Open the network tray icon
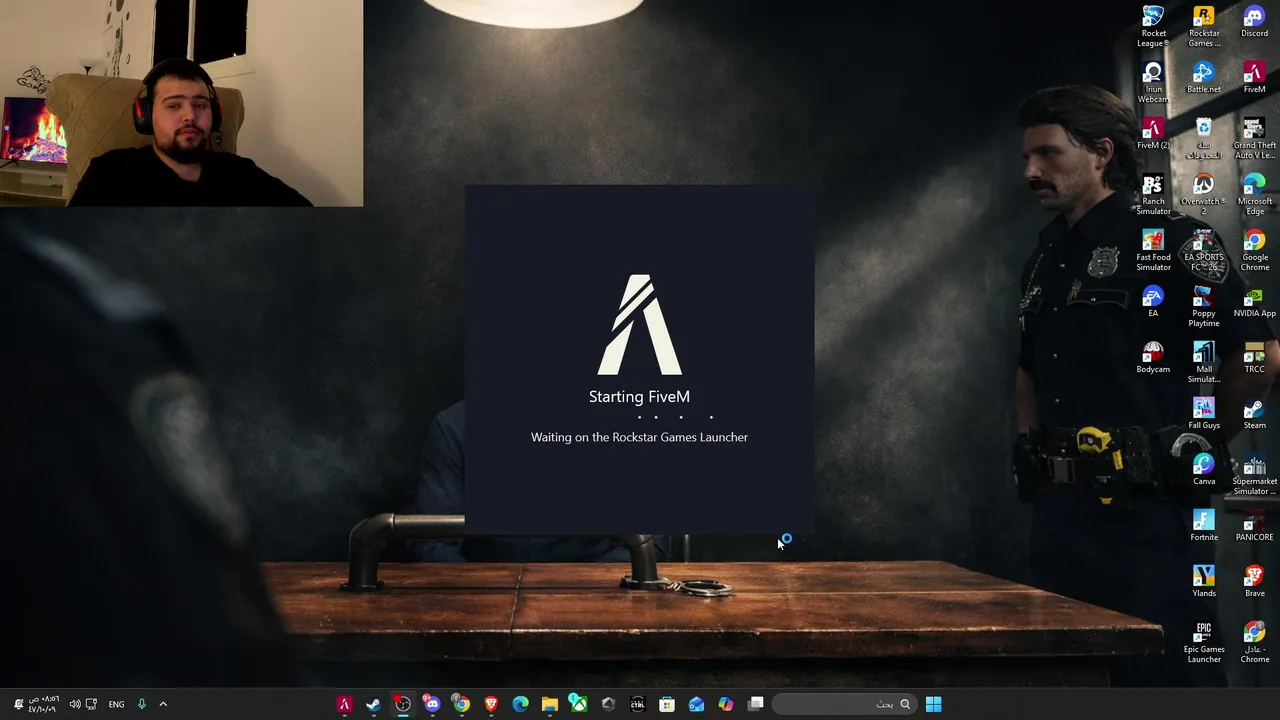This screenshot has width=1280, height=720. (x=91, y=704)
